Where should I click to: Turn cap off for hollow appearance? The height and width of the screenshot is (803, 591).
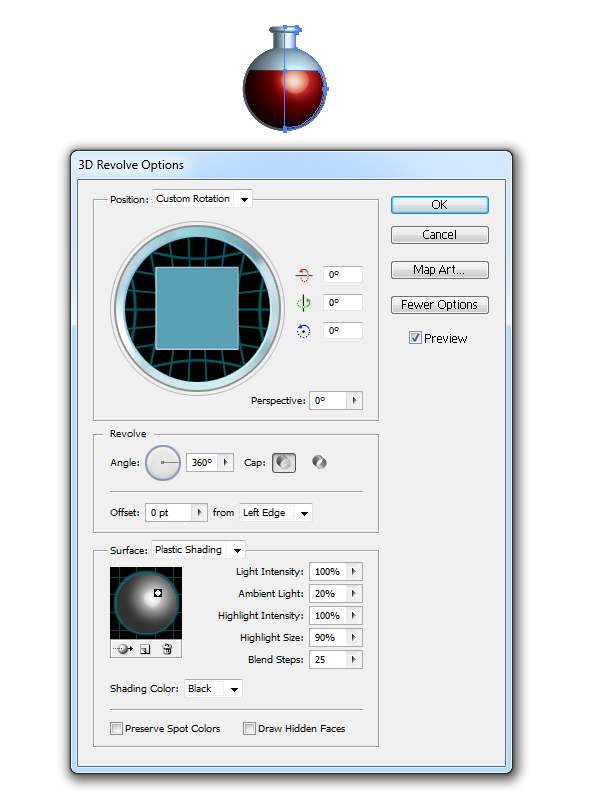pyautogui.click(x=319, y=462)
